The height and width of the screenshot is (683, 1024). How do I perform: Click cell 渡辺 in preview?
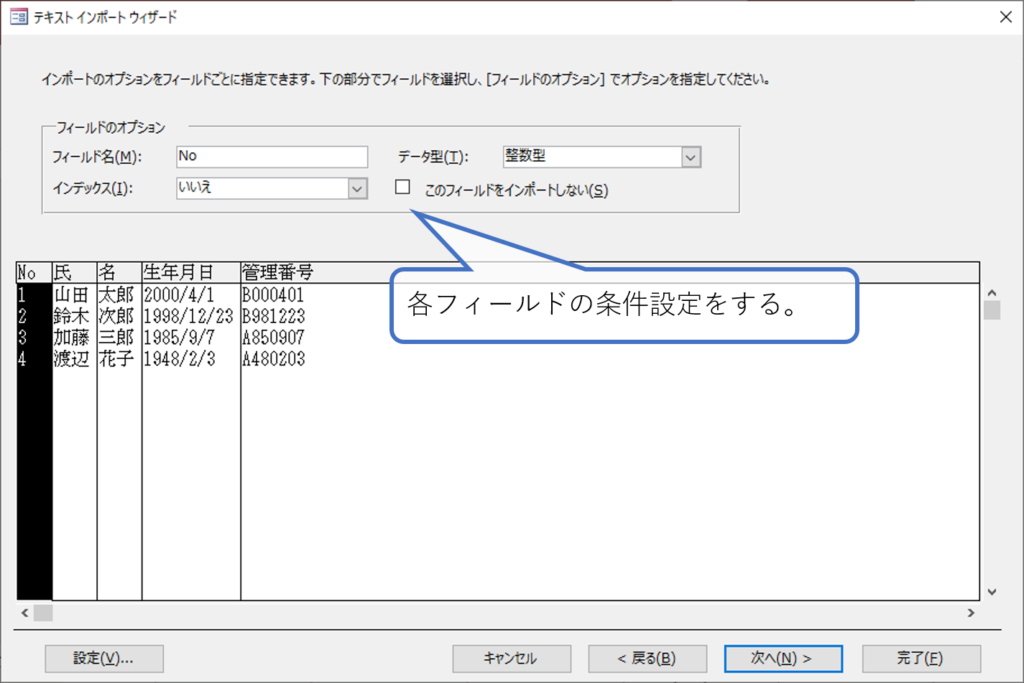click(71, 358)
